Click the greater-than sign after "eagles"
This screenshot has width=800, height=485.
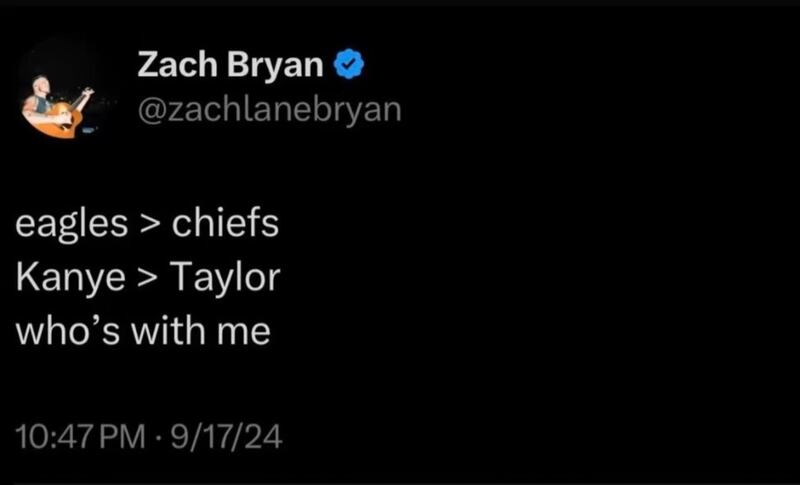tap(144, 225)
